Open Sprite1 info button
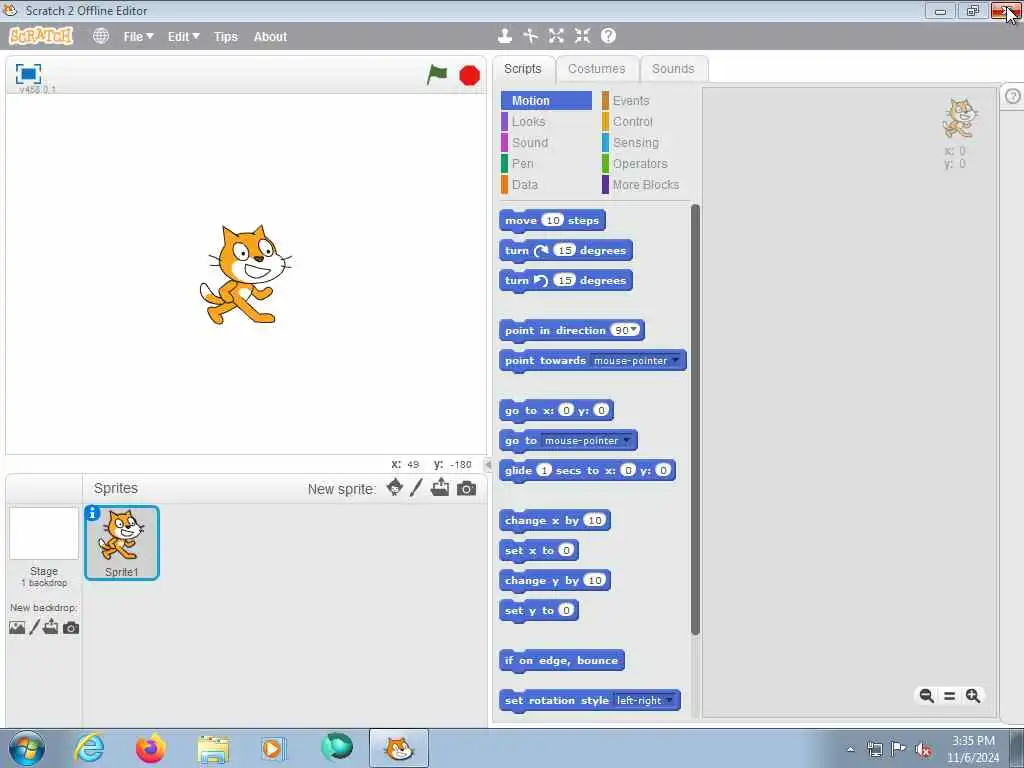 [x=93, y=513]
